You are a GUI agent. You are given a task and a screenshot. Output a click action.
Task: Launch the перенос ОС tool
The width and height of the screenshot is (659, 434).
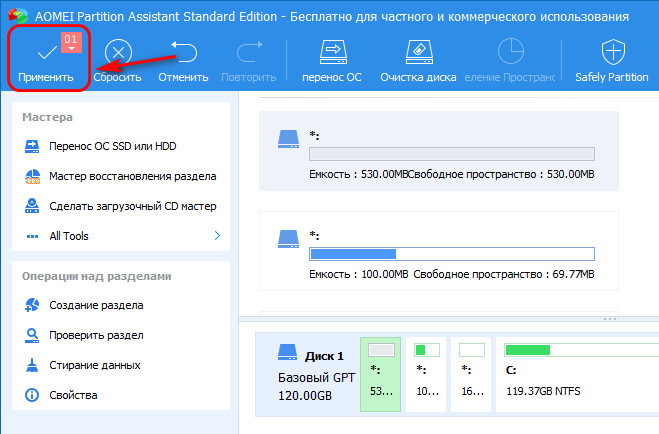coord(332,61)
